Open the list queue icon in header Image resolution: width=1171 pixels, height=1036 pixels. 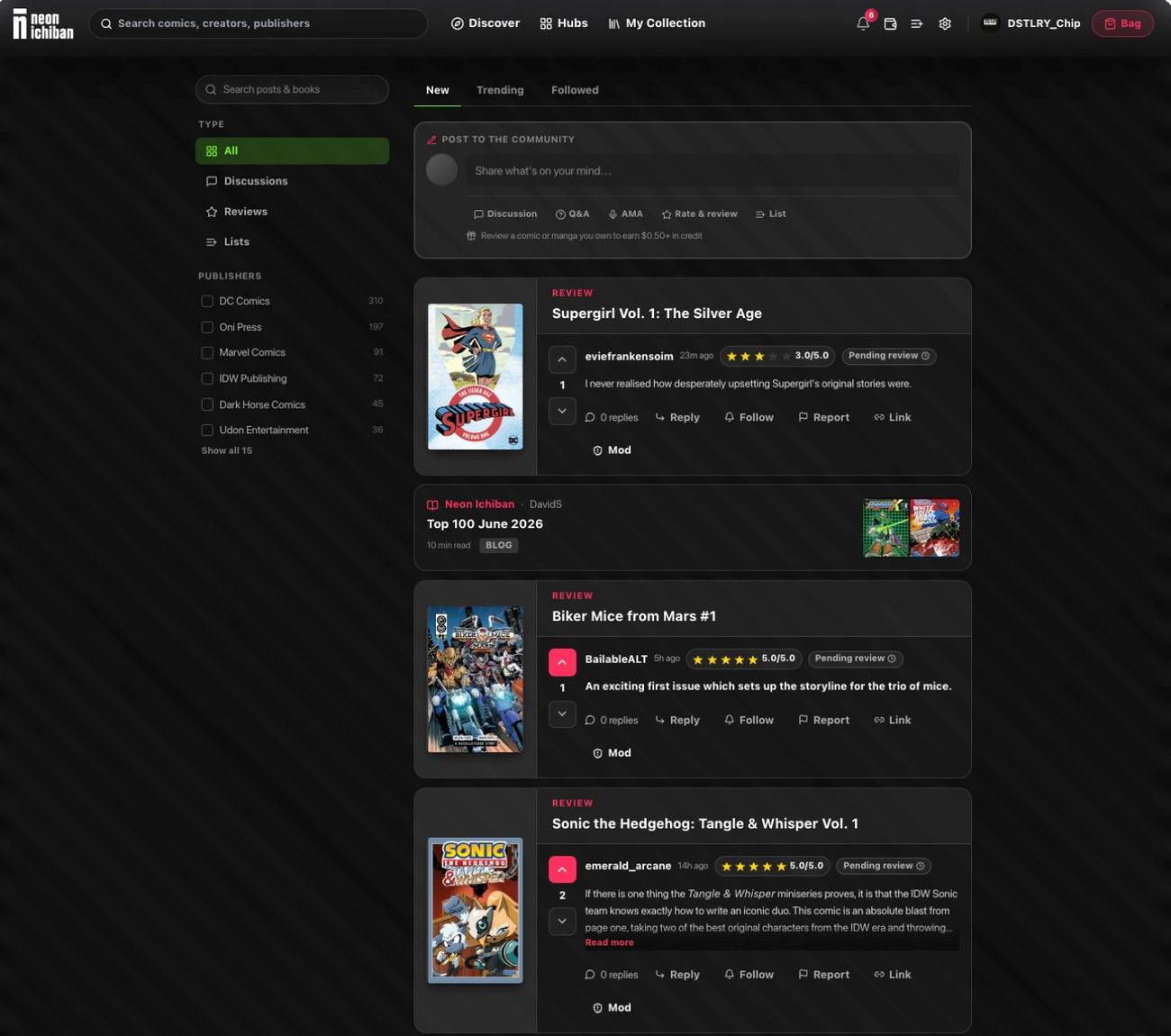917,24
